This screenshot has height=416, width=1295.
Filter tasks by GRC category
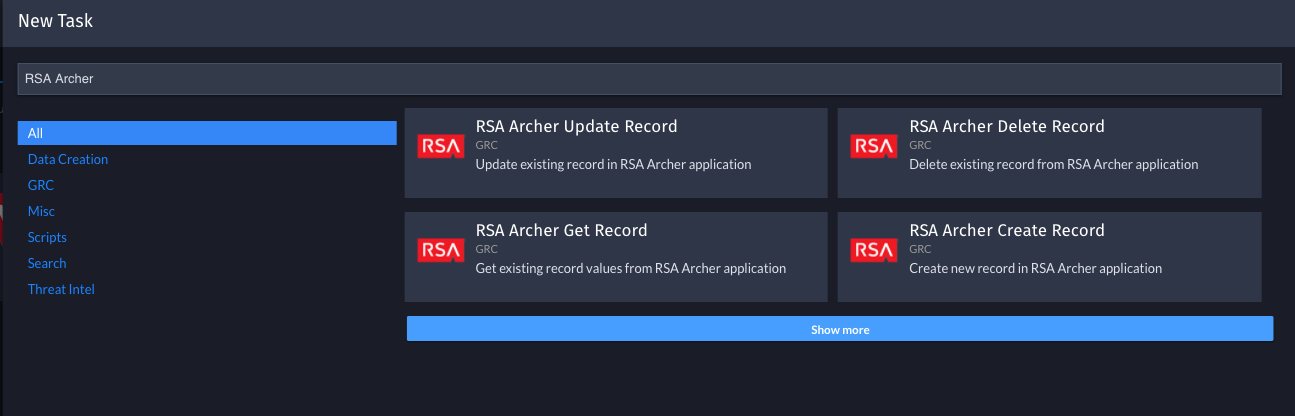click(x=41, y=185)
